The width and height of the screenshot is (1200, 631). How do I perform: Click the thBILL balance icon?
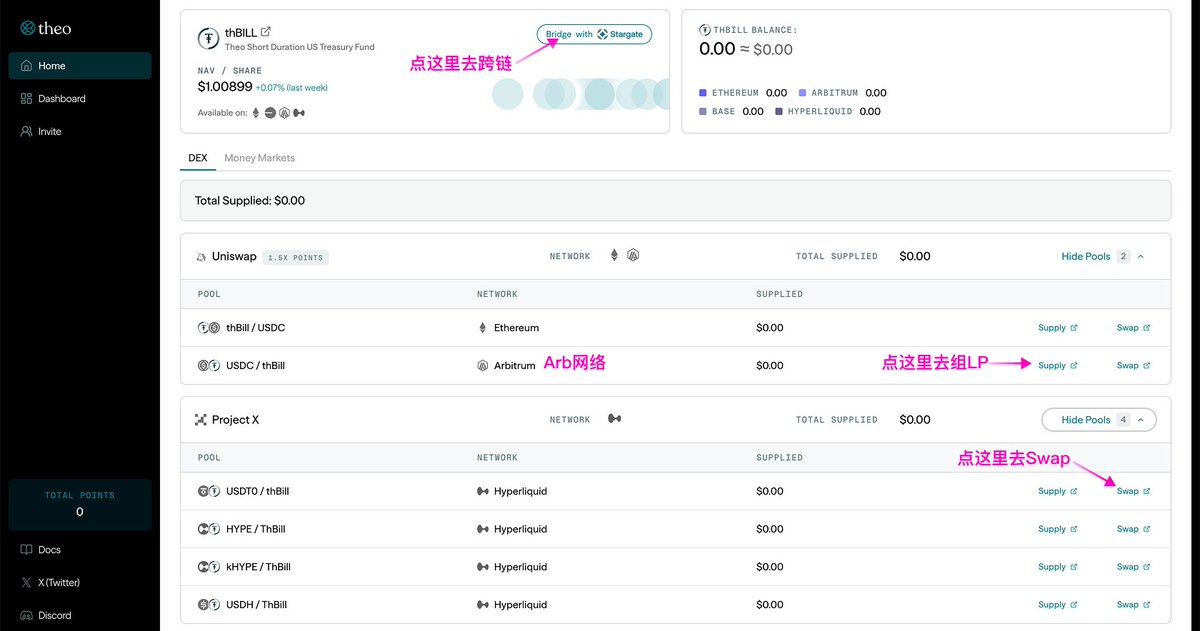705,30
